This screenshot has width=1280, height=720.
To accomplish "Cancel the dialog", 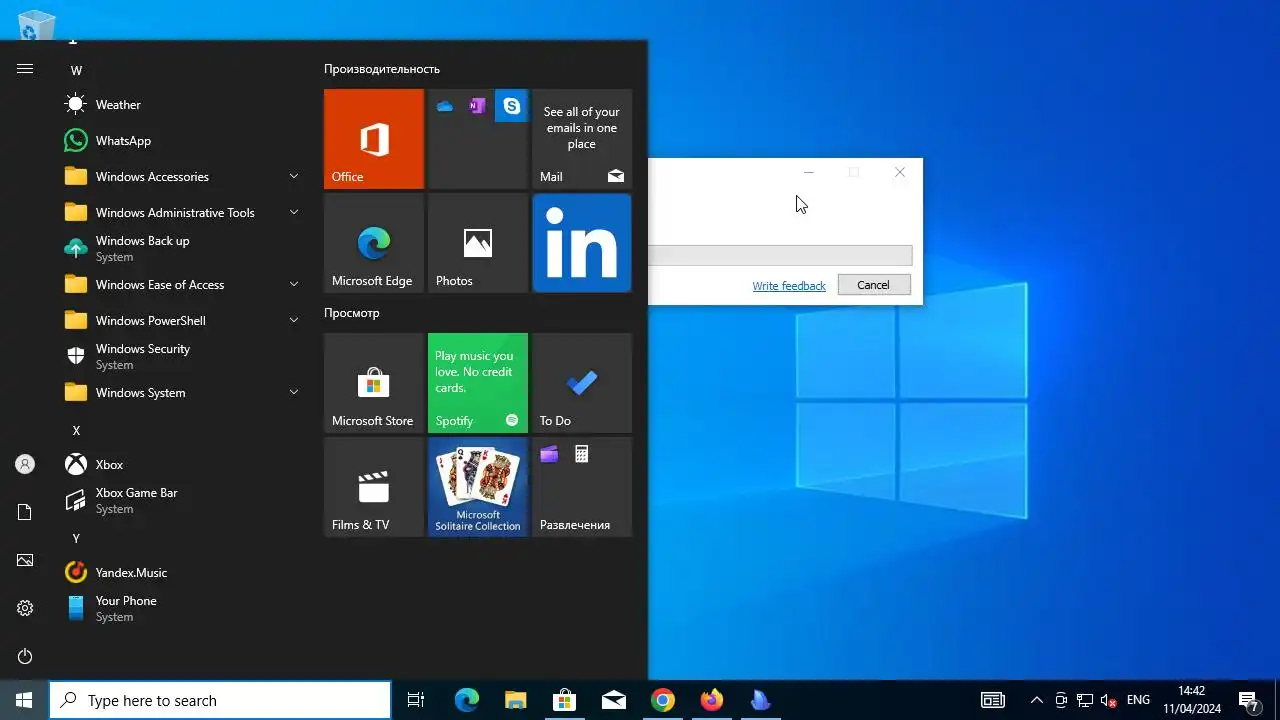I will tap(873, 285).
